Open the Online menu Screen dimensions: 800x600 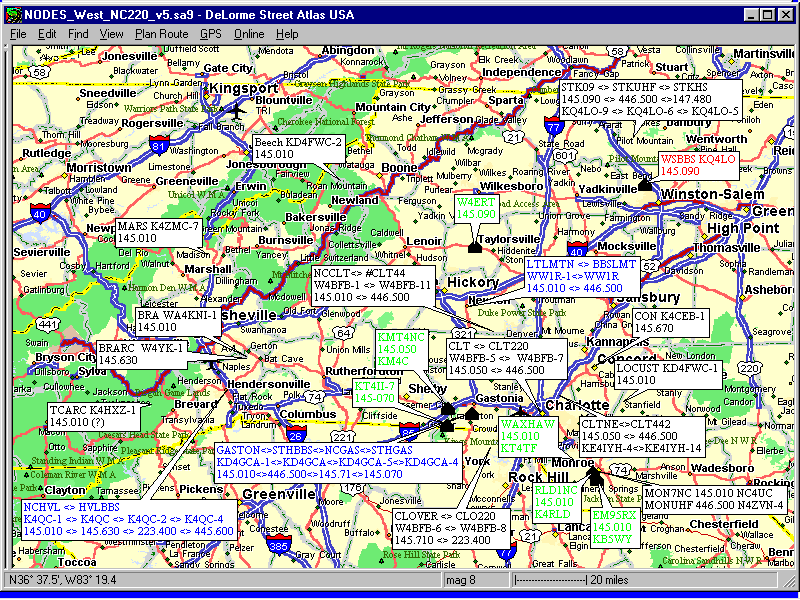point(249,34)
